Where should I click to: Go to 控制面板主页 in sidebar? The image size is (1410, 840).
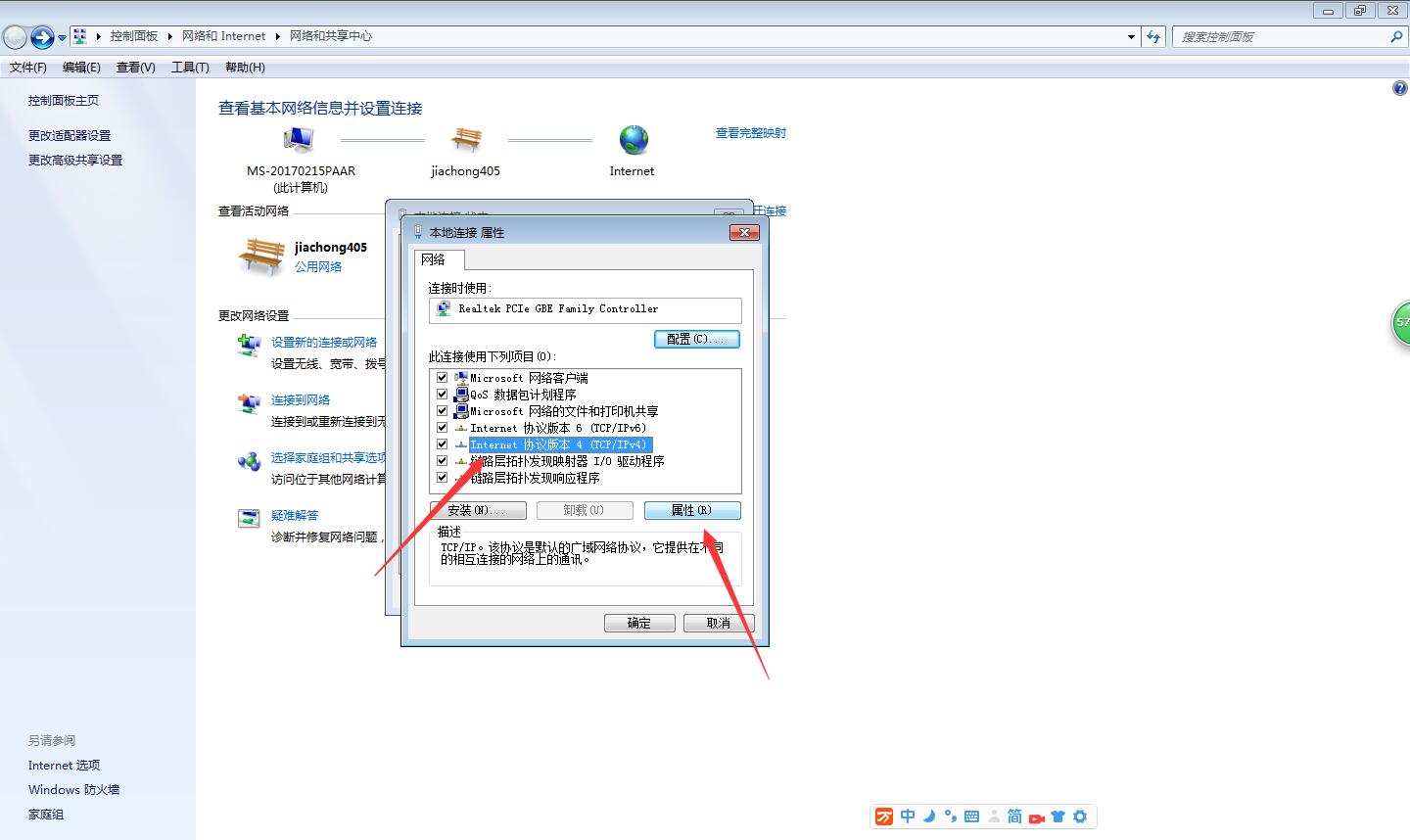(64, 101)
